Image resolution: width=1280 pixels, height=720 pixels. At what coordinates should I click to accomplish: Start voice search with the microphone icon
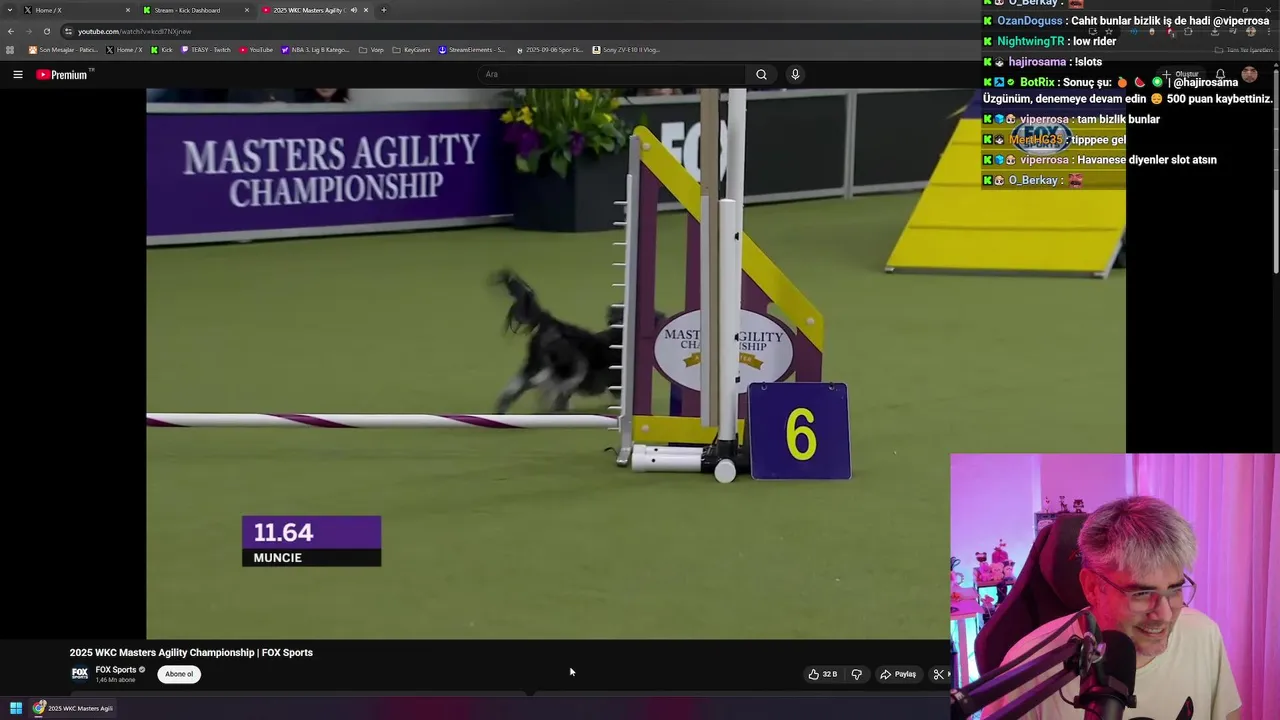coord(795,74)
